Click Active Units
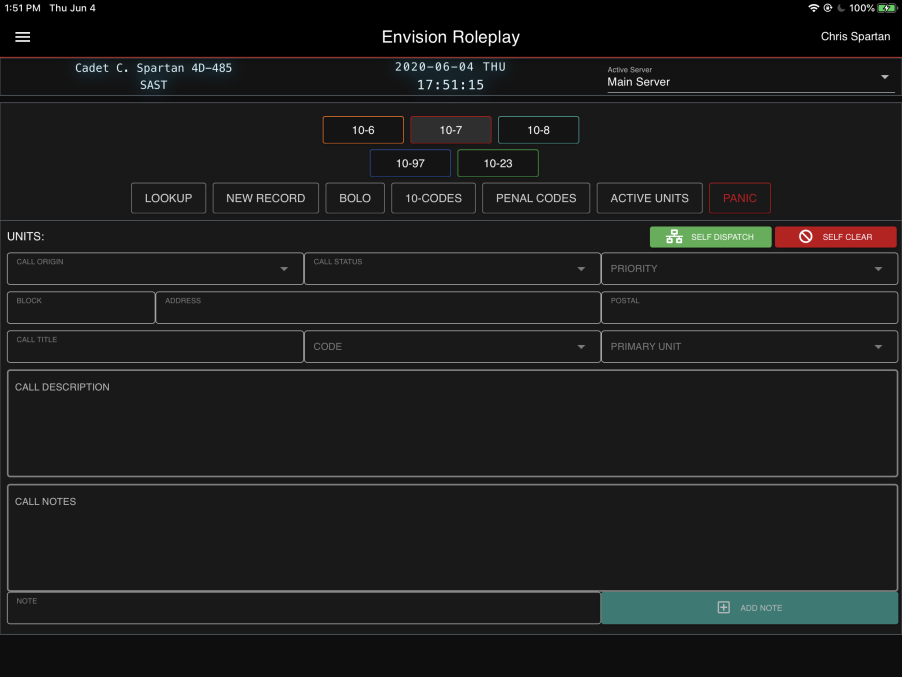 [x=649, y=198]
